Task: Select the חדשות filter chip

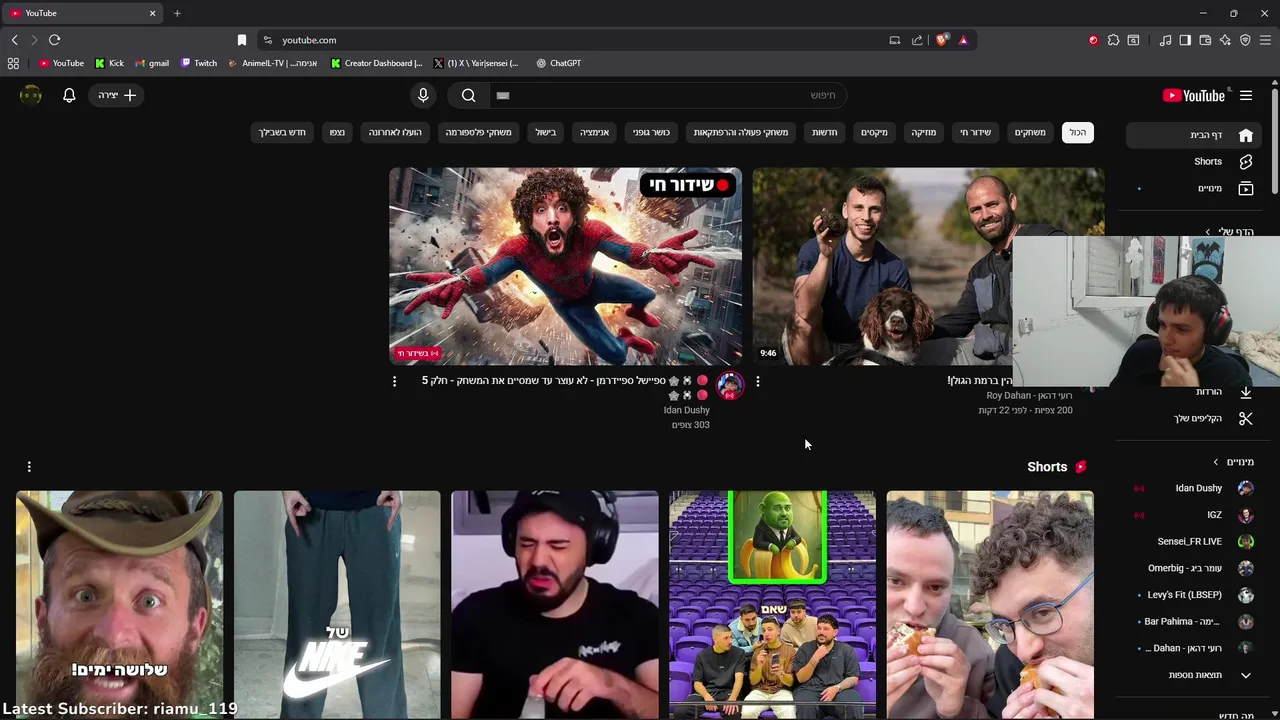Action: click(x=824, y=132)
